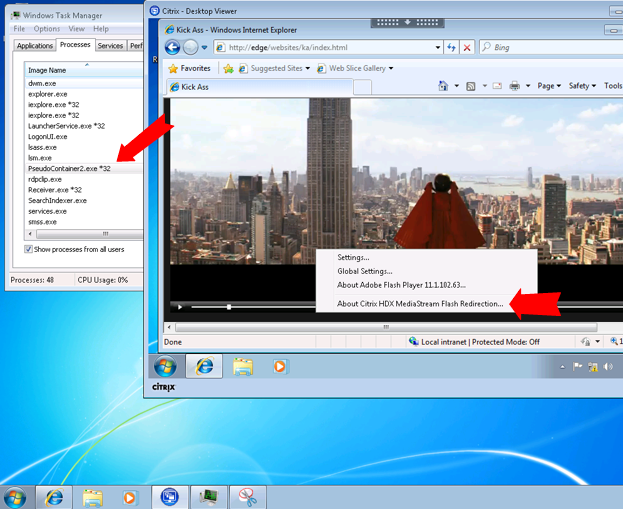Select PseudoContainer2.exe in the process list
The height and width of the screenshot is (509, 623).
click(69, 168)
